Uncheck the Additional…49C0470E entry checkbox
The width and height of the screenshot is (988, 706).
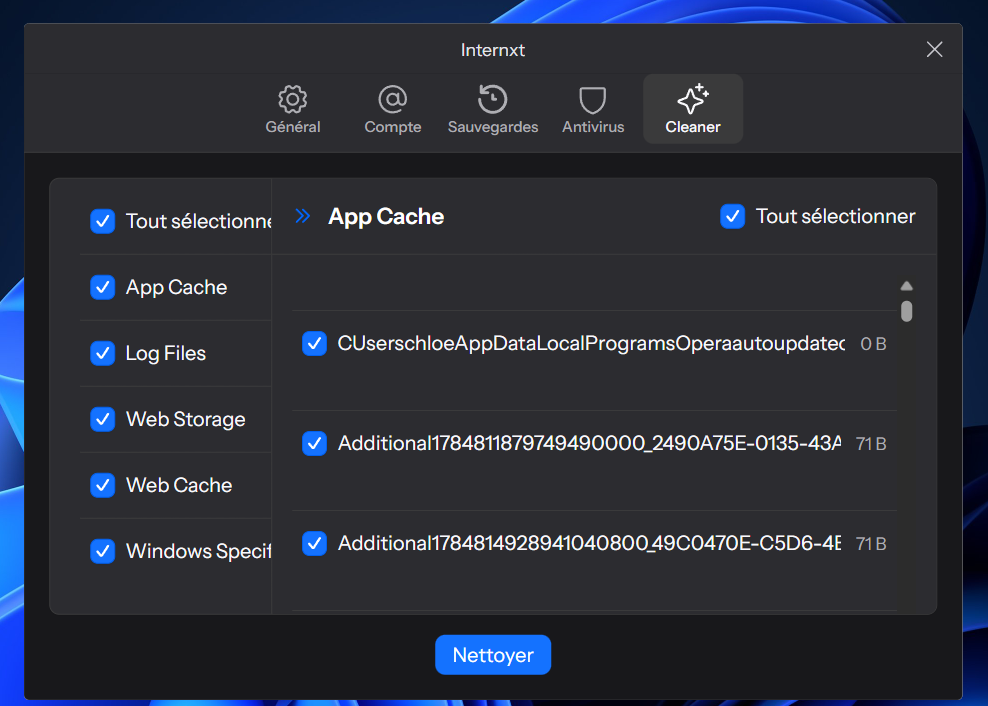click(314, 543)
